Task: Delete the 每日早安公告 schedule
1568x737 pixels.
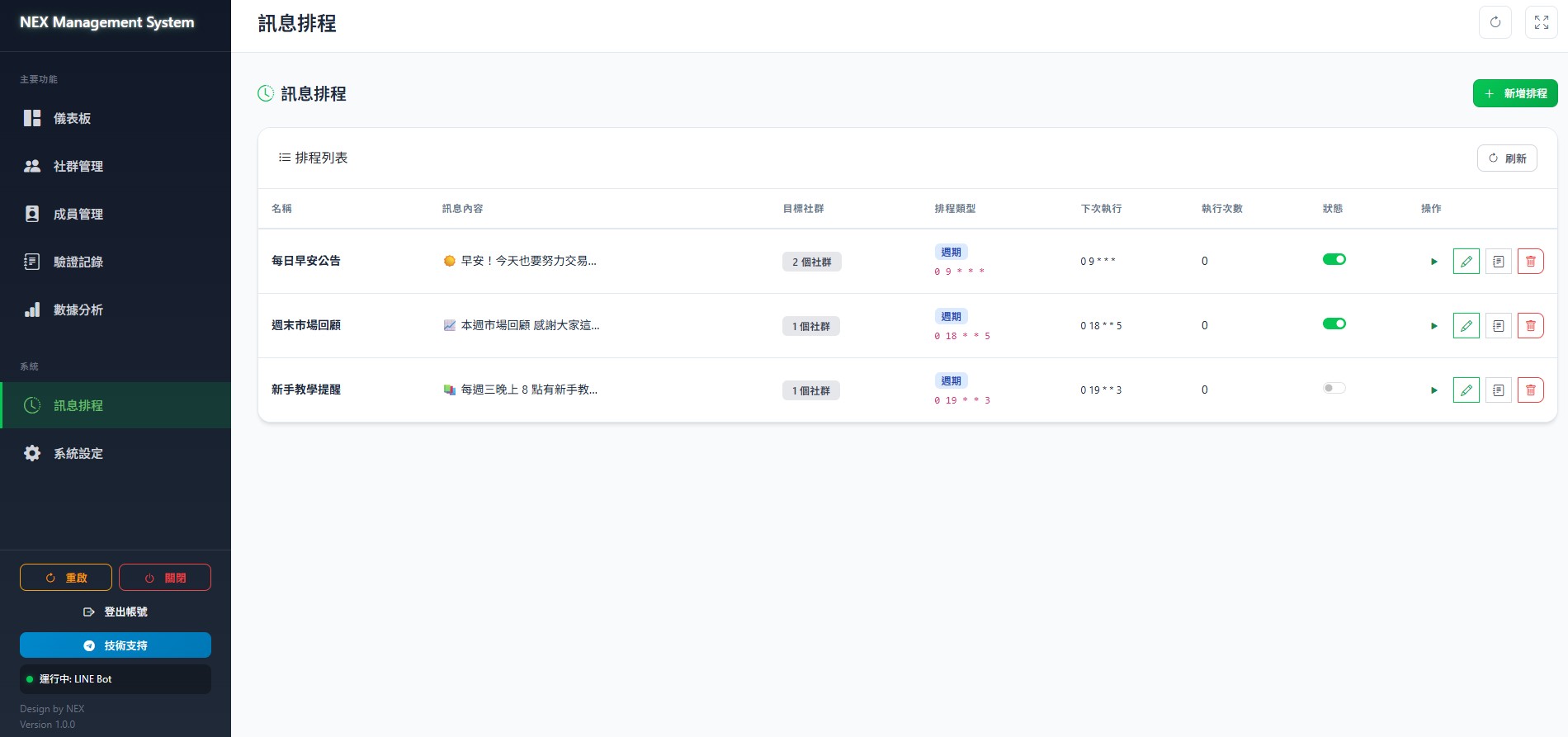Action: (1530, 262)
